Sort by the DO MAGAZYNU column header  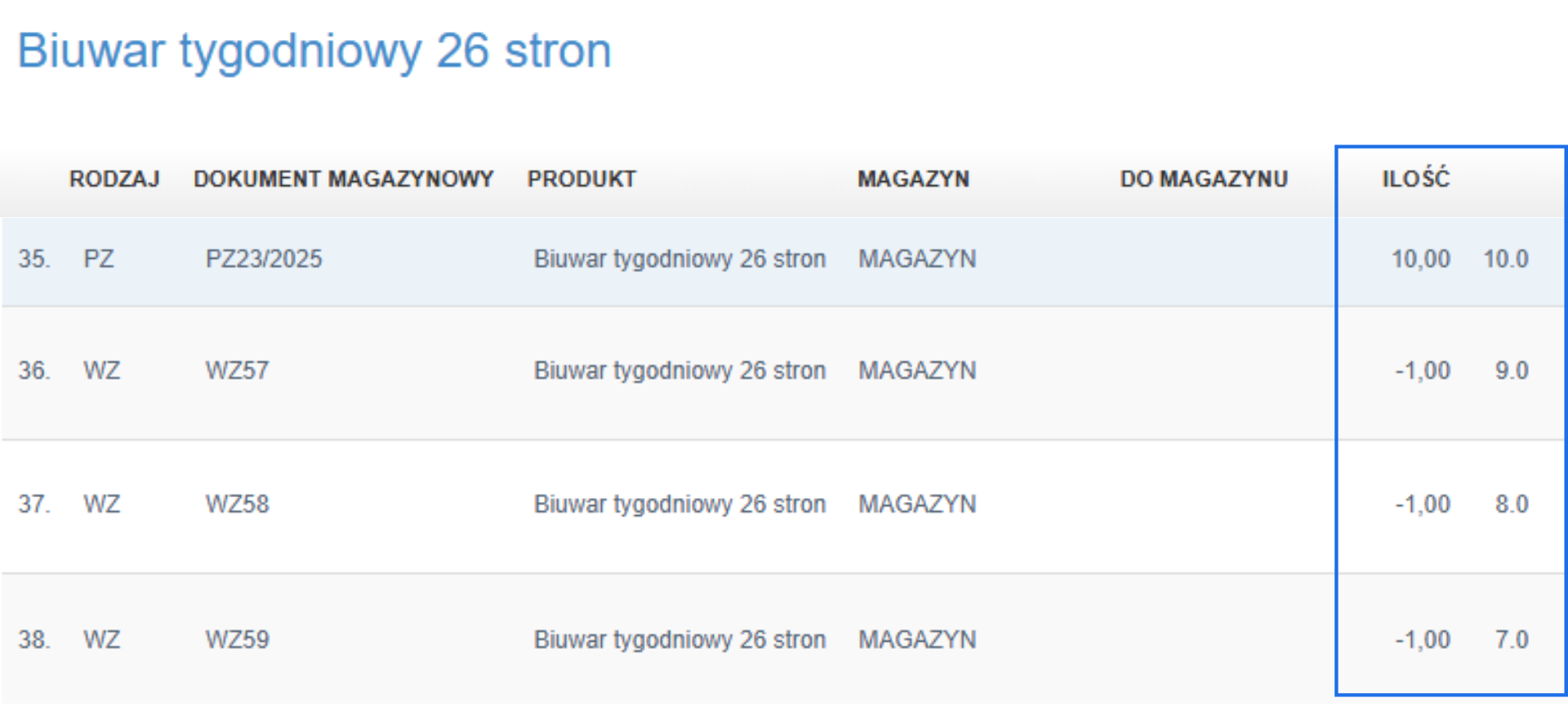(x=1204, y=178)
